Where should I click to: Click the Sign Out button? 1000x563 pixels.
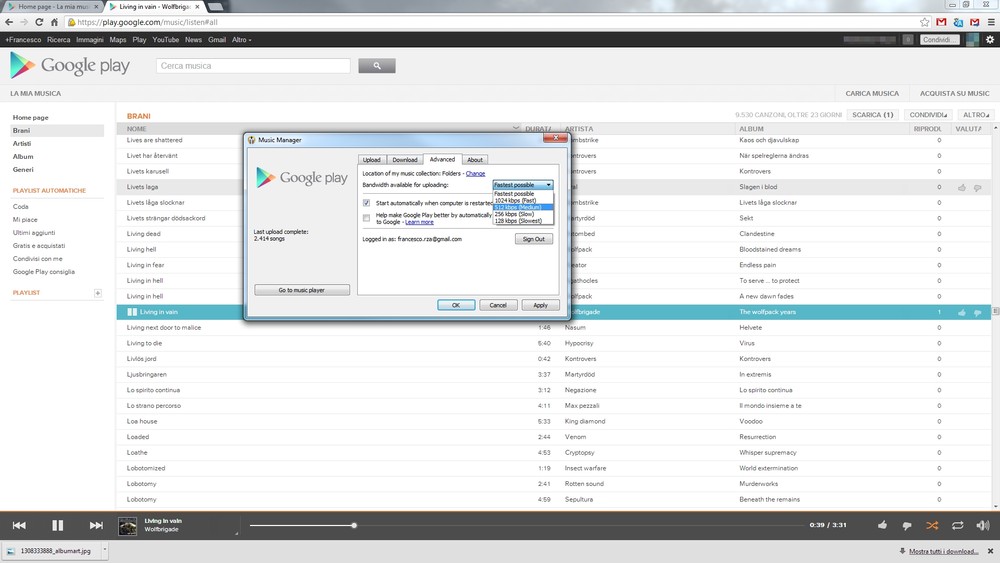click(x=534, y=239)
